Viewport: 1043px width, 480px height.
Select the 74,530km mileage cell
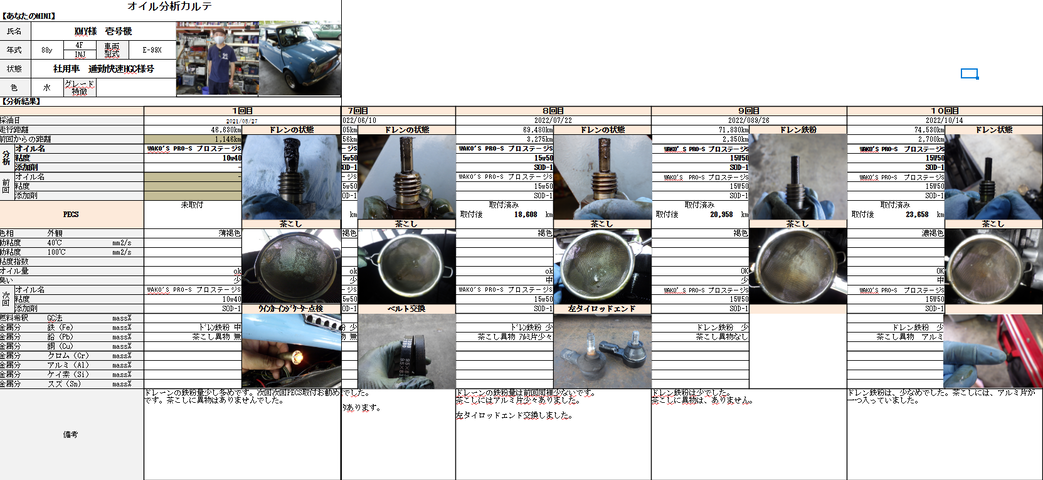click(x=896, y=130)
